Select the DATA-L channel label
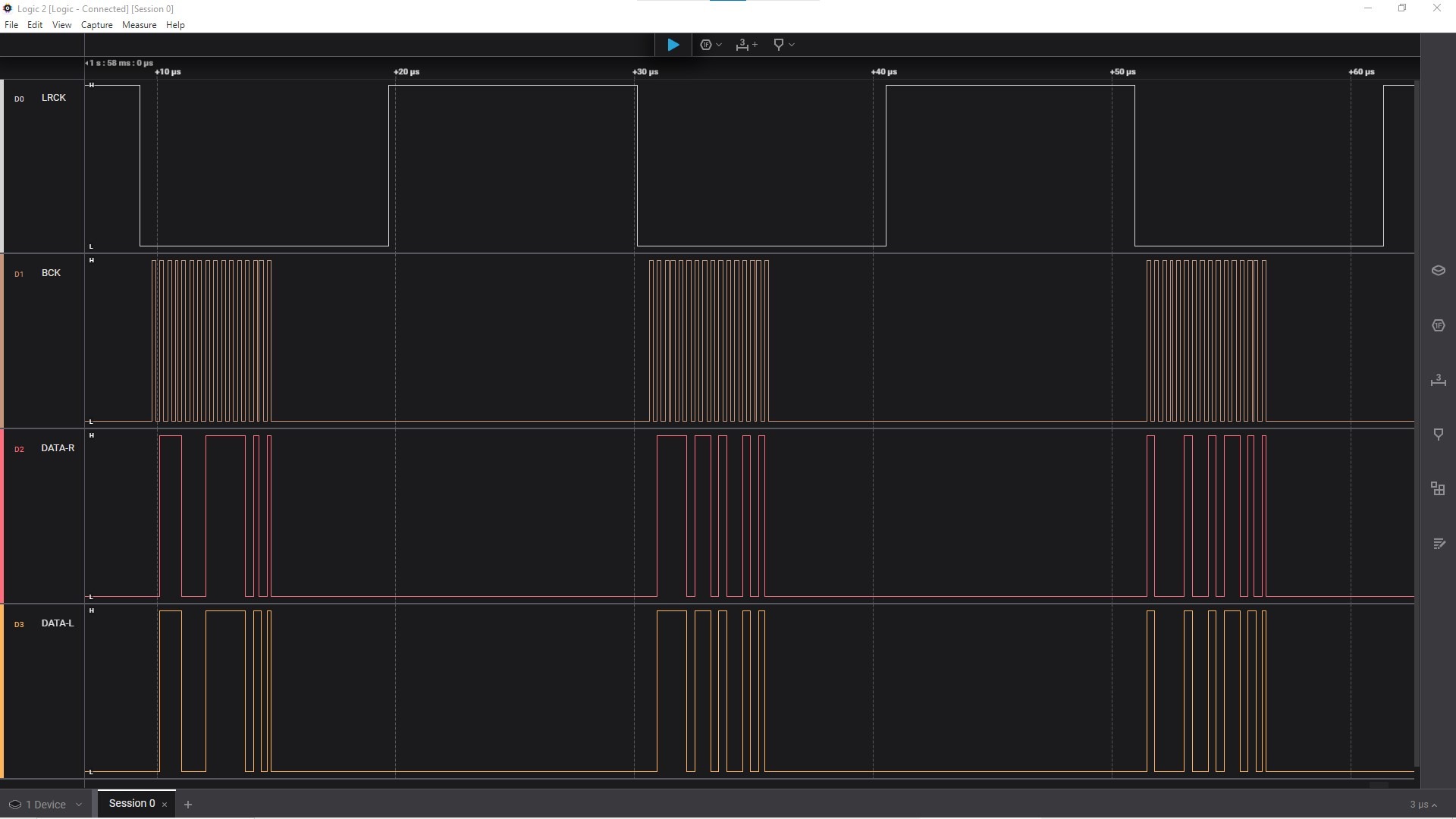Viewport: 1456px width, 819px height. [x=58, y=623]
